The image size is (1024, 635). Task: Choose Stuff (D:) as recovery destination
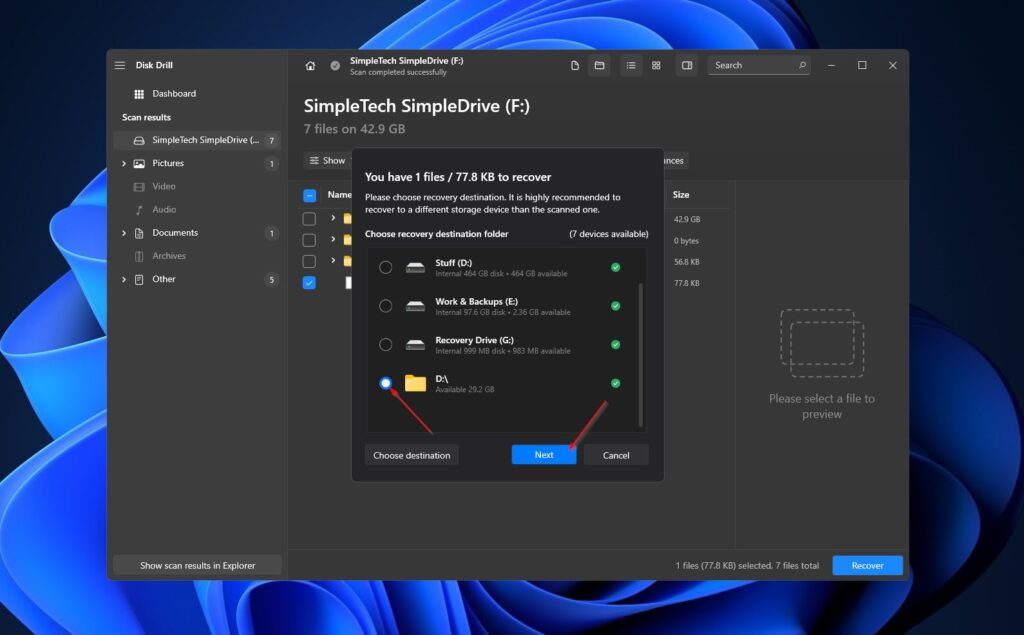tap(385, 267)
